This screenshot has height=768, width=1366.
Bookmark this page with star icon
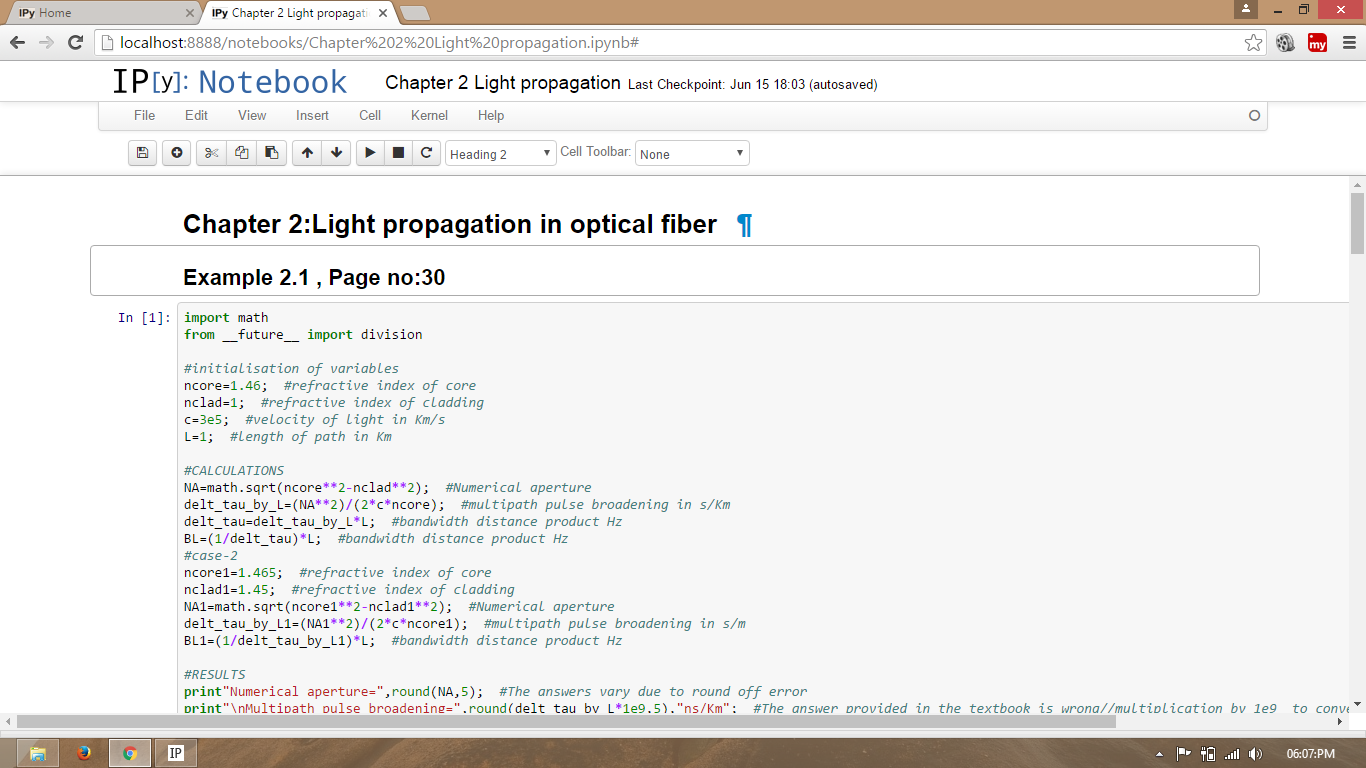click(x=1253, y=43)
